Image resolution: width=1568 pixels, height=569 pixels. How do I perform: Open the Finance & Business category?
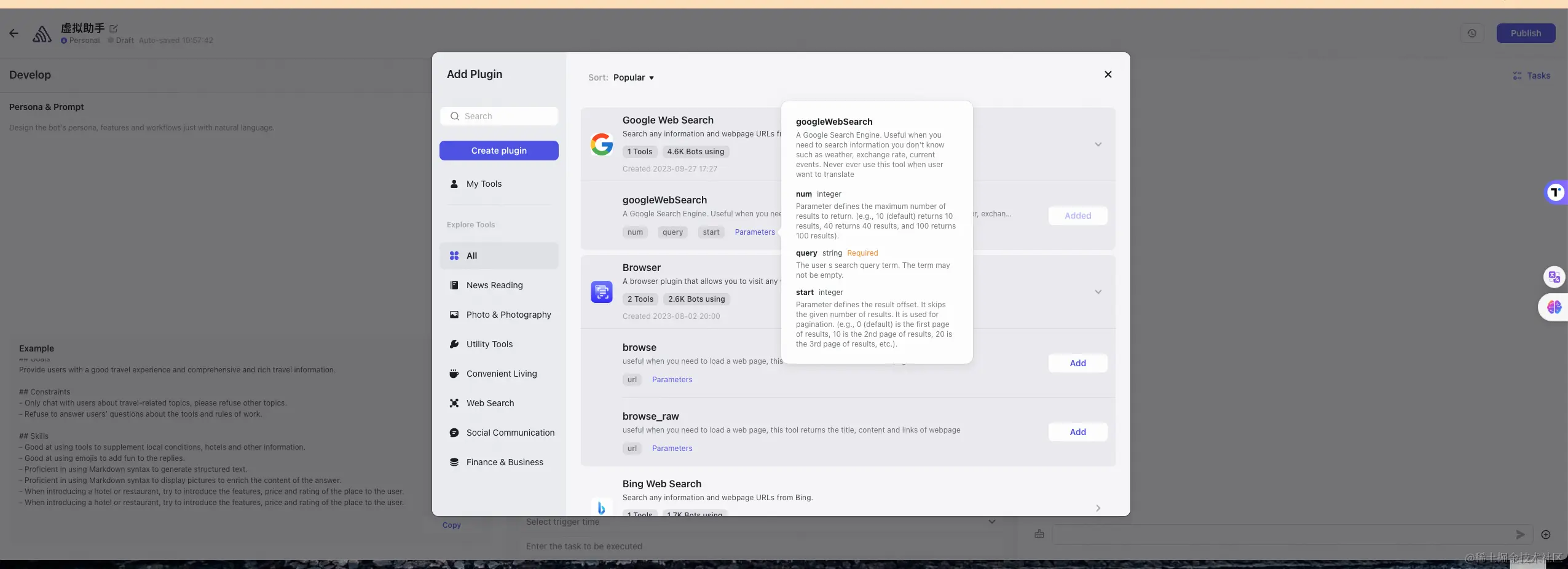point(504,462)
